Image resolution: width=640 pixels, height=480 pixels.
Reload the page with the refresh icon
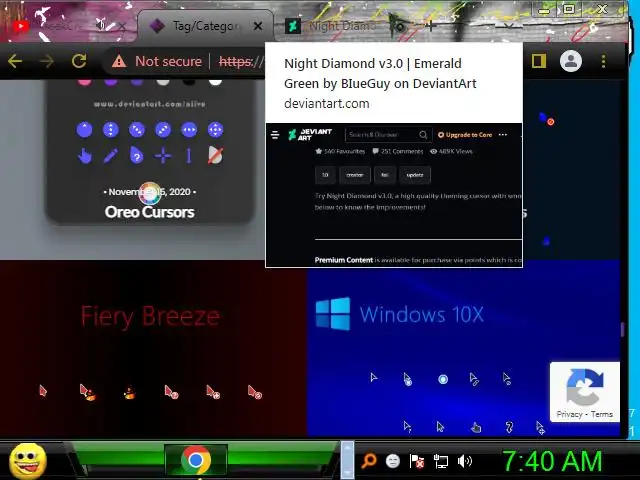pyautogui.click(x=79, y=61)
